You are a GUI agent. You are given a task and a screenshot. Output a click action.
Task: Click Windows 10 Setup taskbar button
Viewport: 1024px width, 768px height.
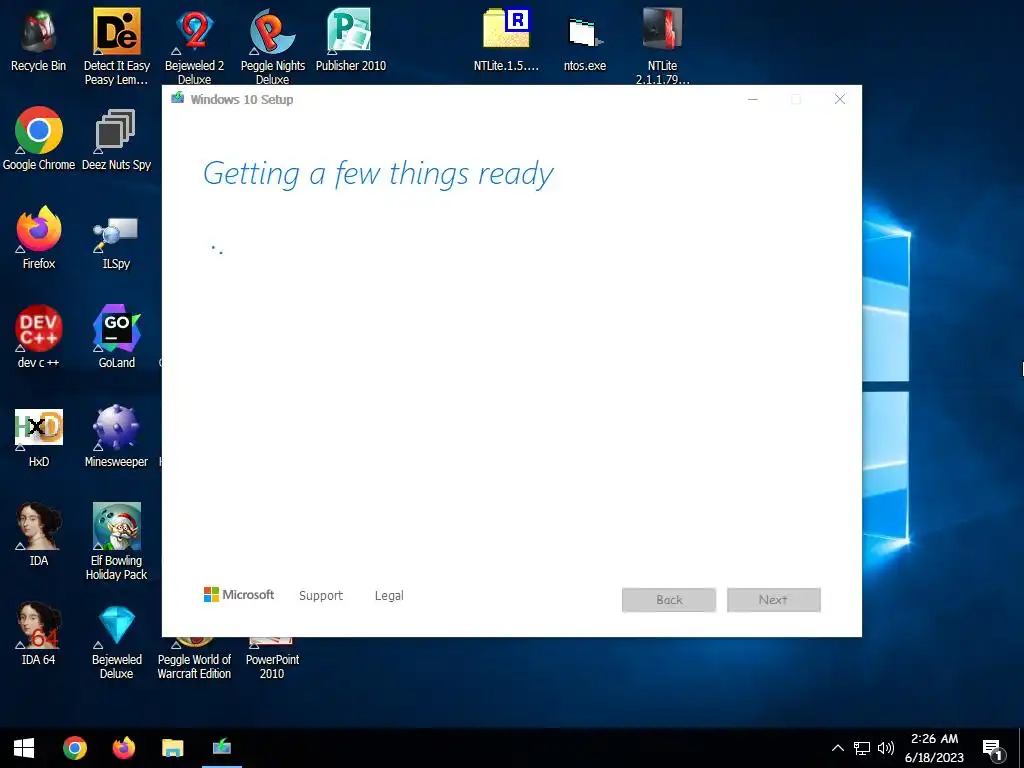click(x=222, y=748)
